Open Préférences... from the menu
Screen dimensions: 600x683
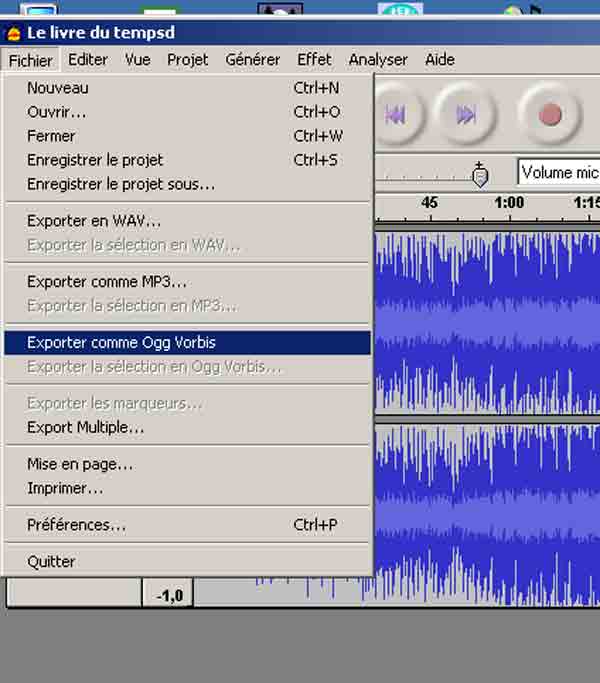76,525
